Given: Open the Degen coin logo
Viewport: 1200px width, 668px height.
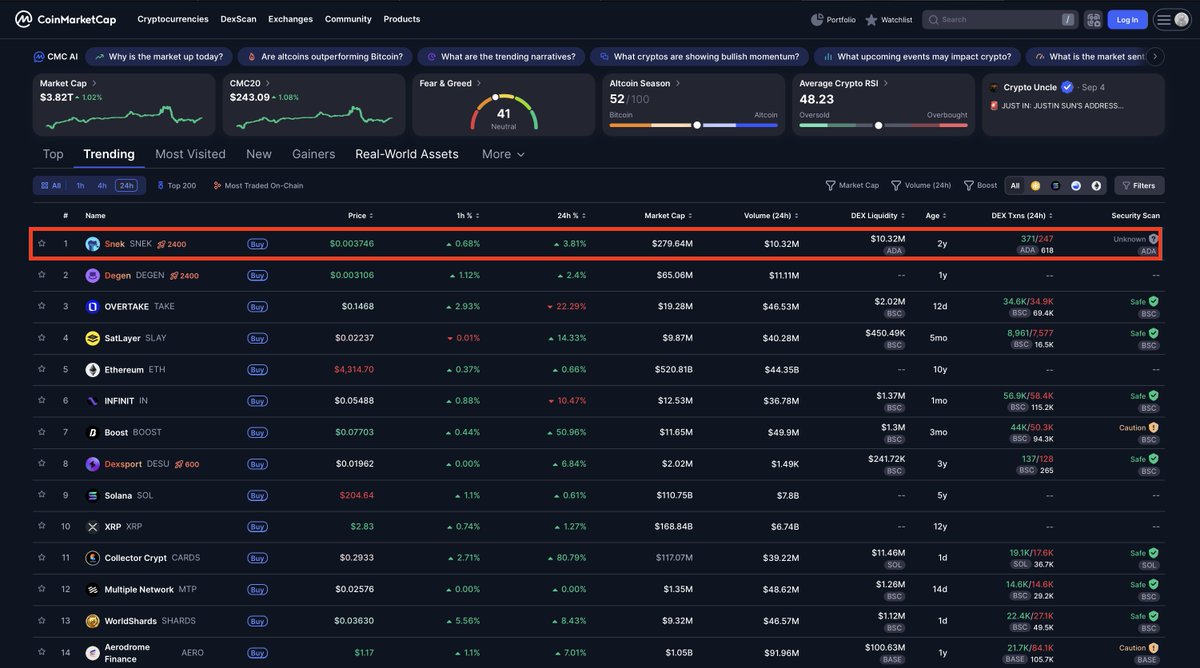Looking at the screenshot, I should coord(93,275).
